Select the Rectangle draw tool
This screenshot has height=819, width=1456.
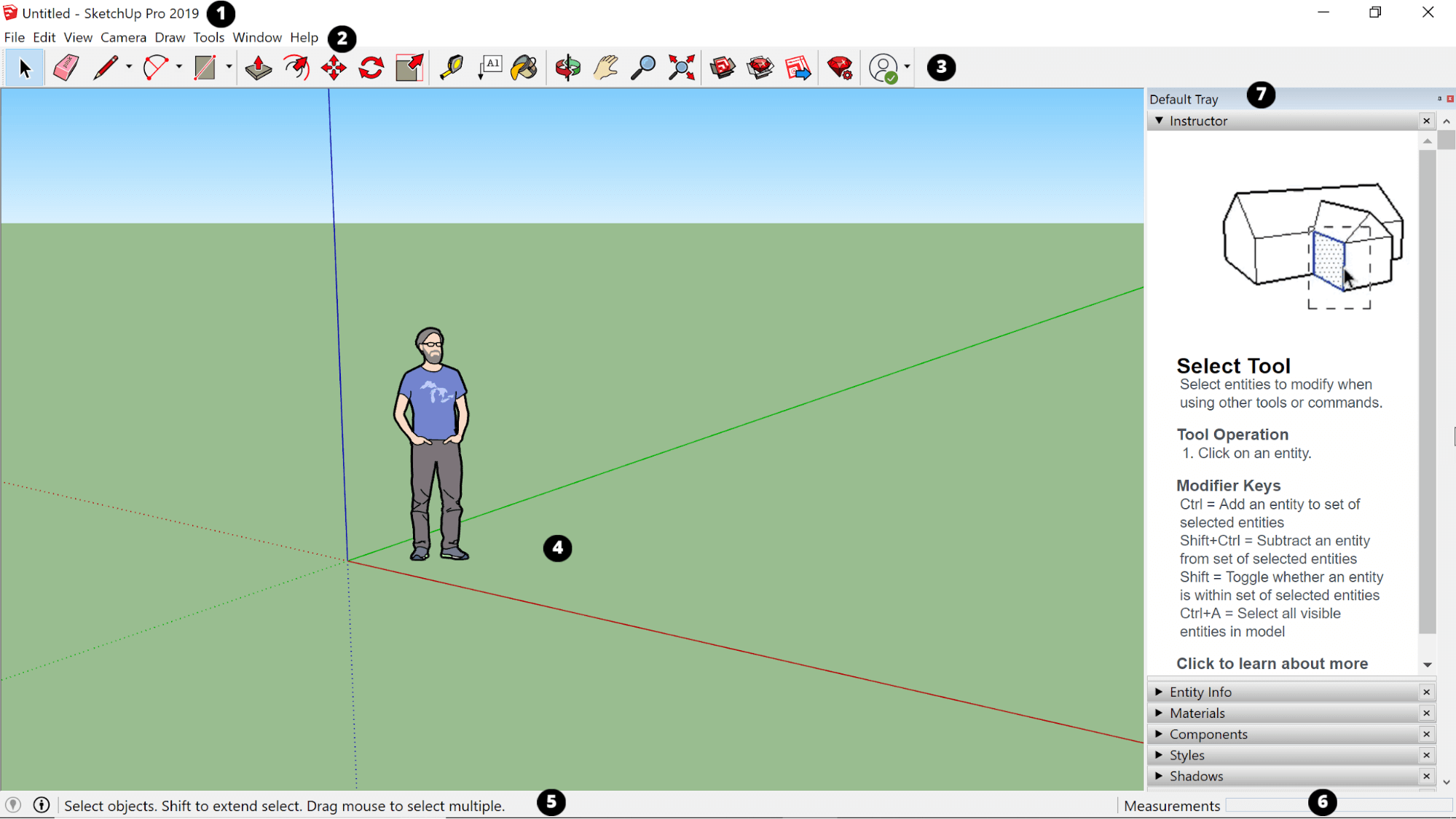click(204, 67)
